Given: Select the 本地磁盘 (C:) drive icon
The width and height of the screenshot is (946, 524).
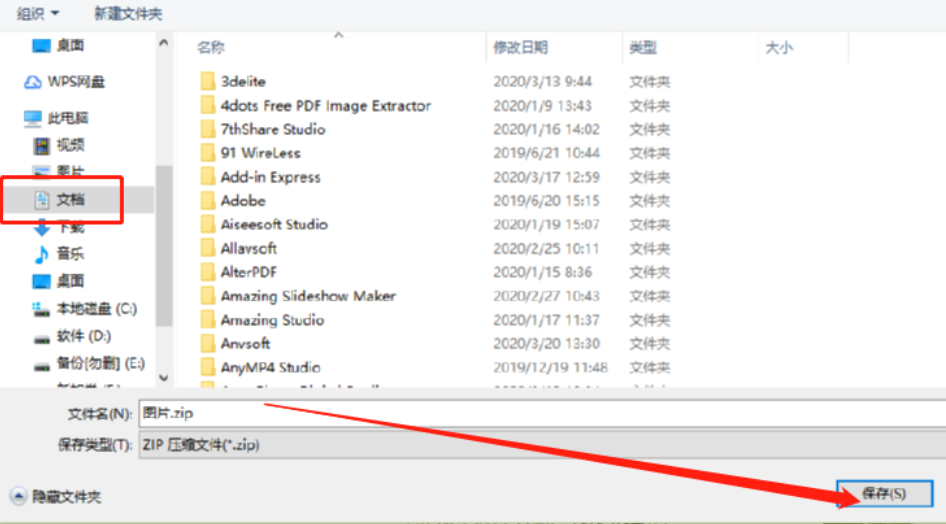Looking at the screenshot, I should click(41, 309).
